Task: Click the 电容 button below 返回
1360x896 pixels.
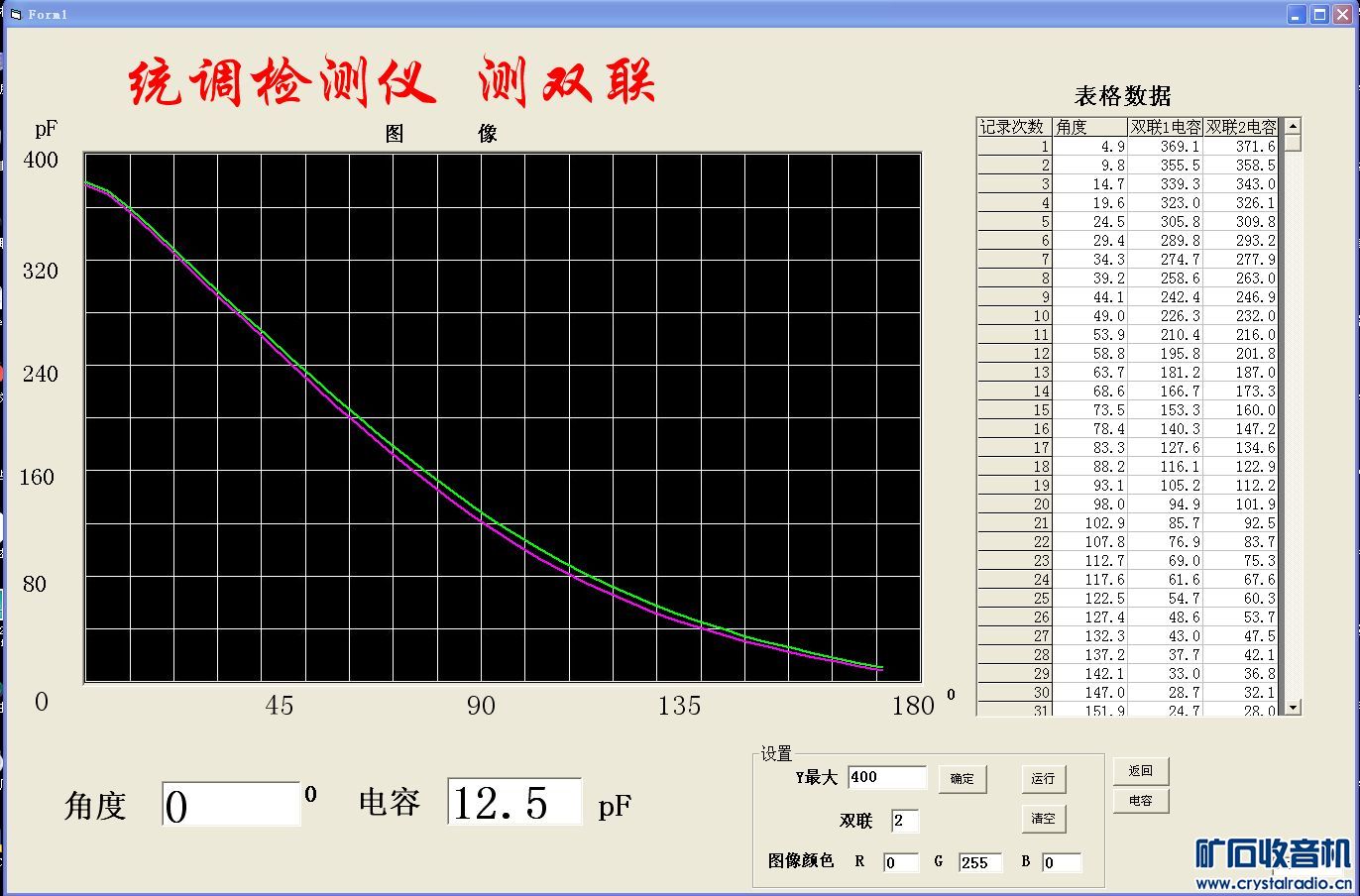Action: 1141,801
